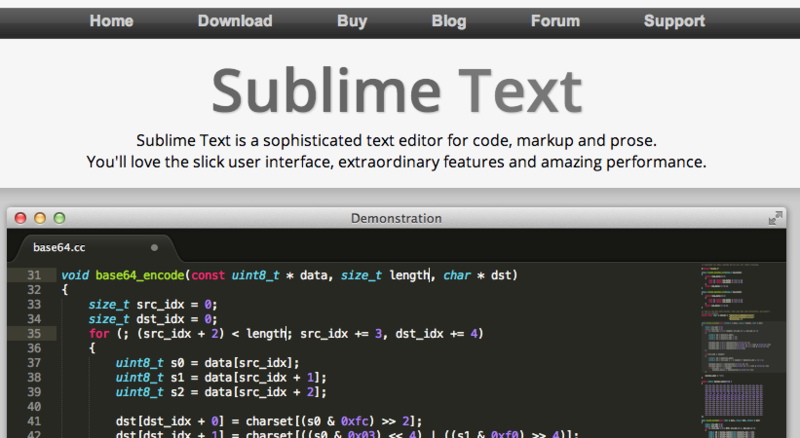Click the 'You'll love the slick user interface' sentence

pos(396,162)
